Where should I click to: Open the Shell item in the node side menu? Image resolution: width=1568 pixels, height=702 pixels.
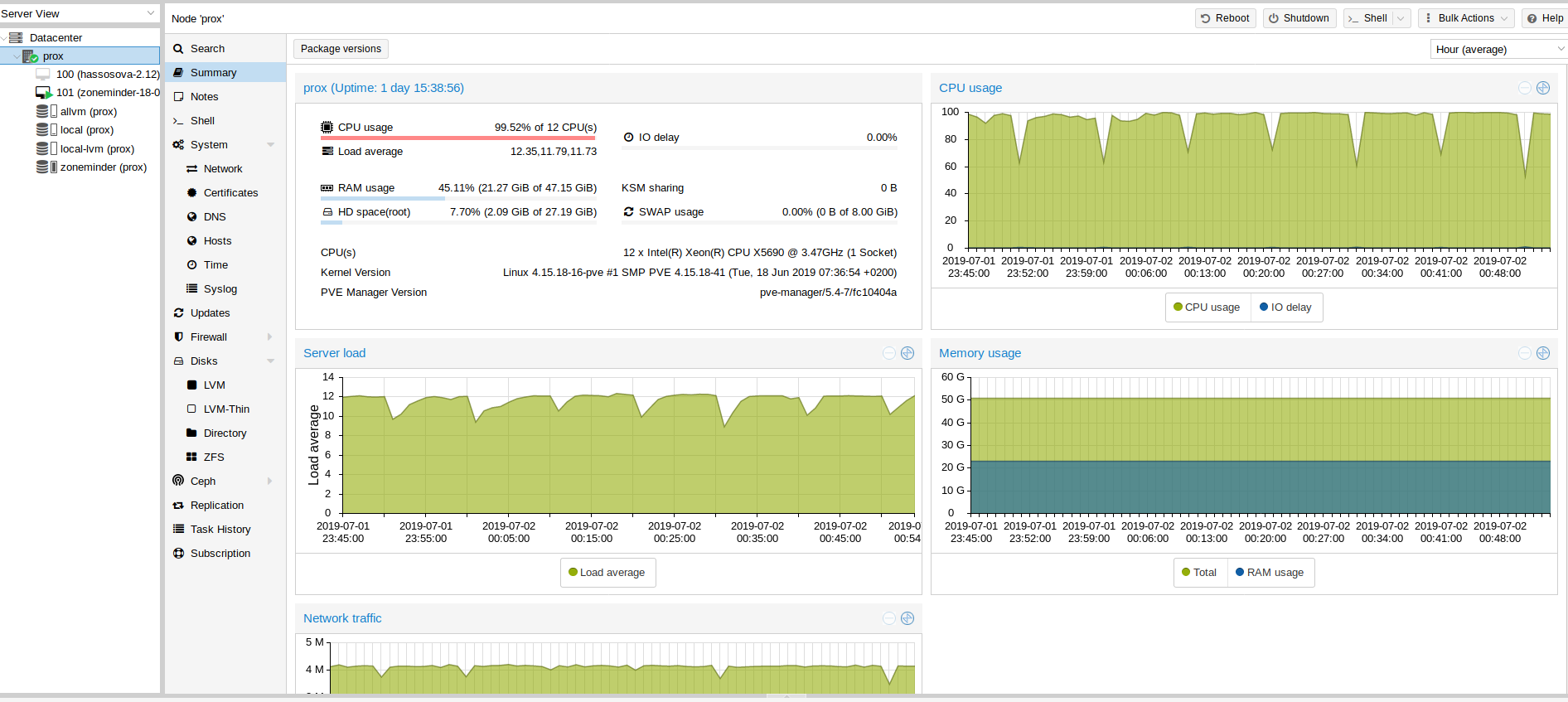point(225,121)
